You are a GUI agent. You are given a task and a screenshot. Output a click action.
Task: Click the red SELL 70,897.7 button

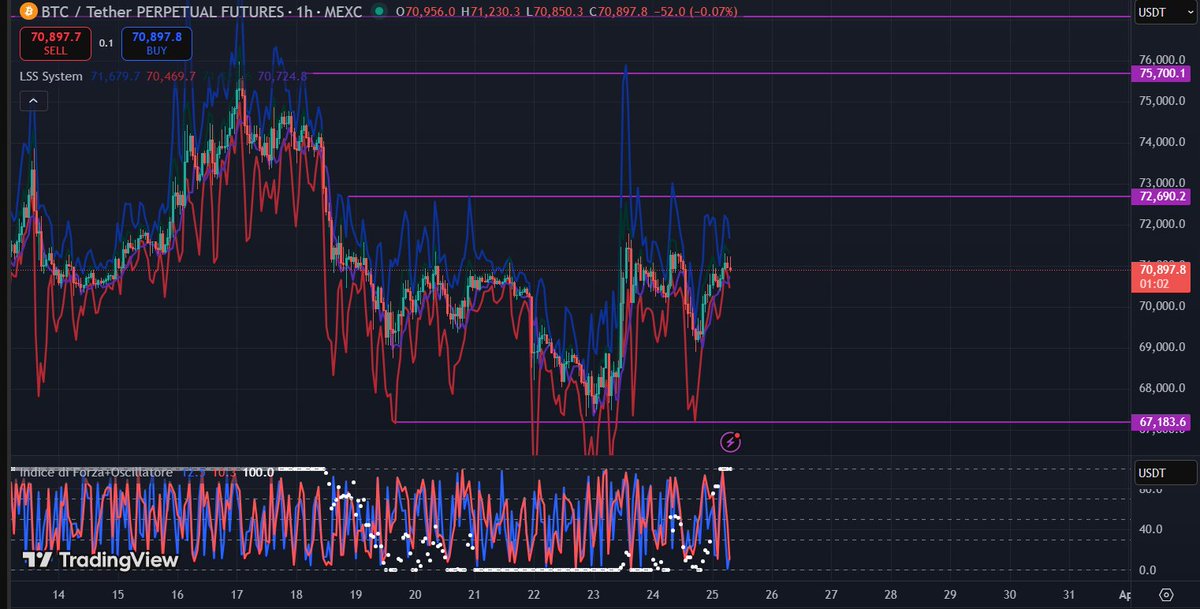56,43
